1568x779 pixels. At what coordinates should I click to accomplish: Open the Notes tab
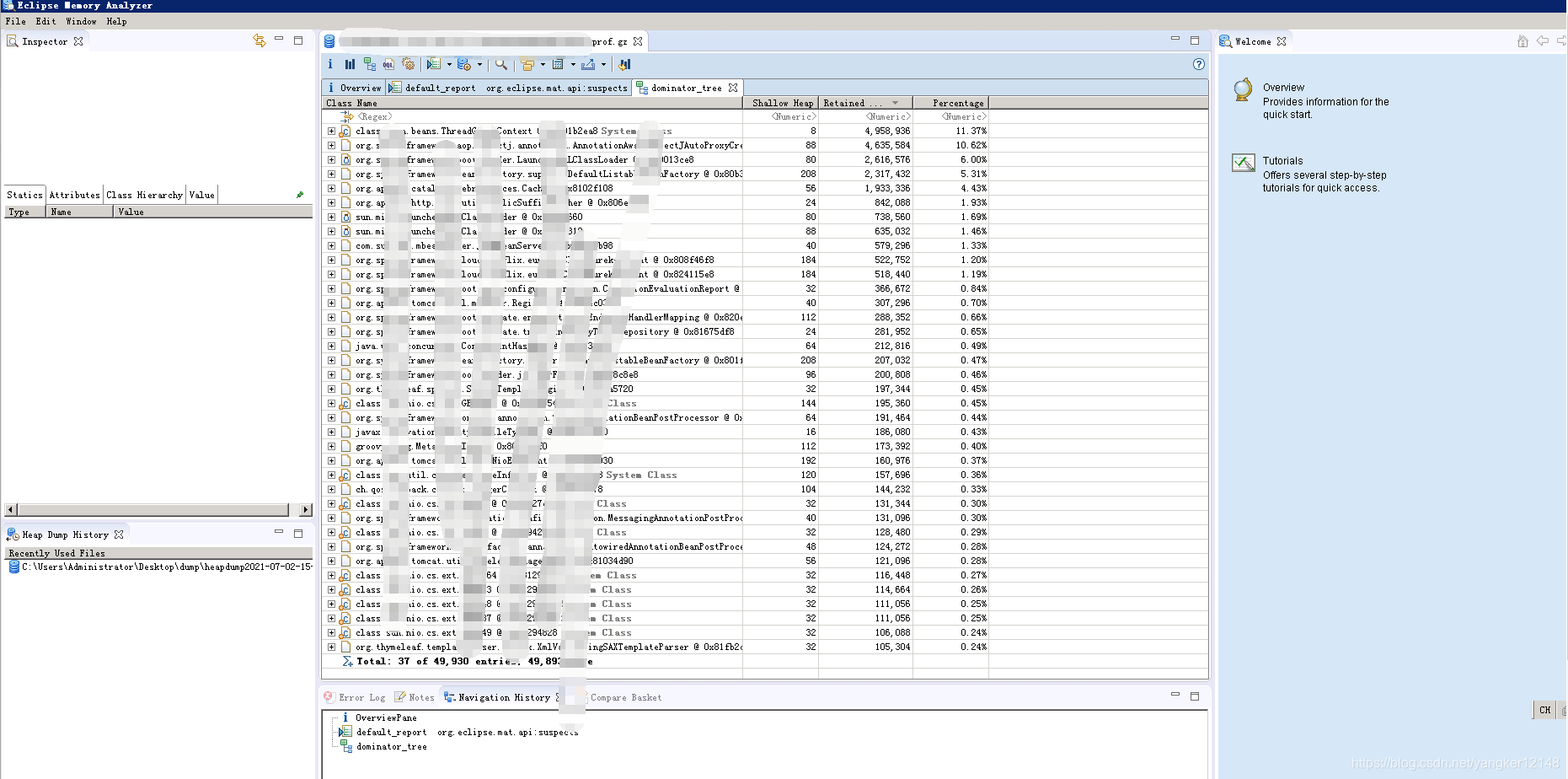[415, 697]
